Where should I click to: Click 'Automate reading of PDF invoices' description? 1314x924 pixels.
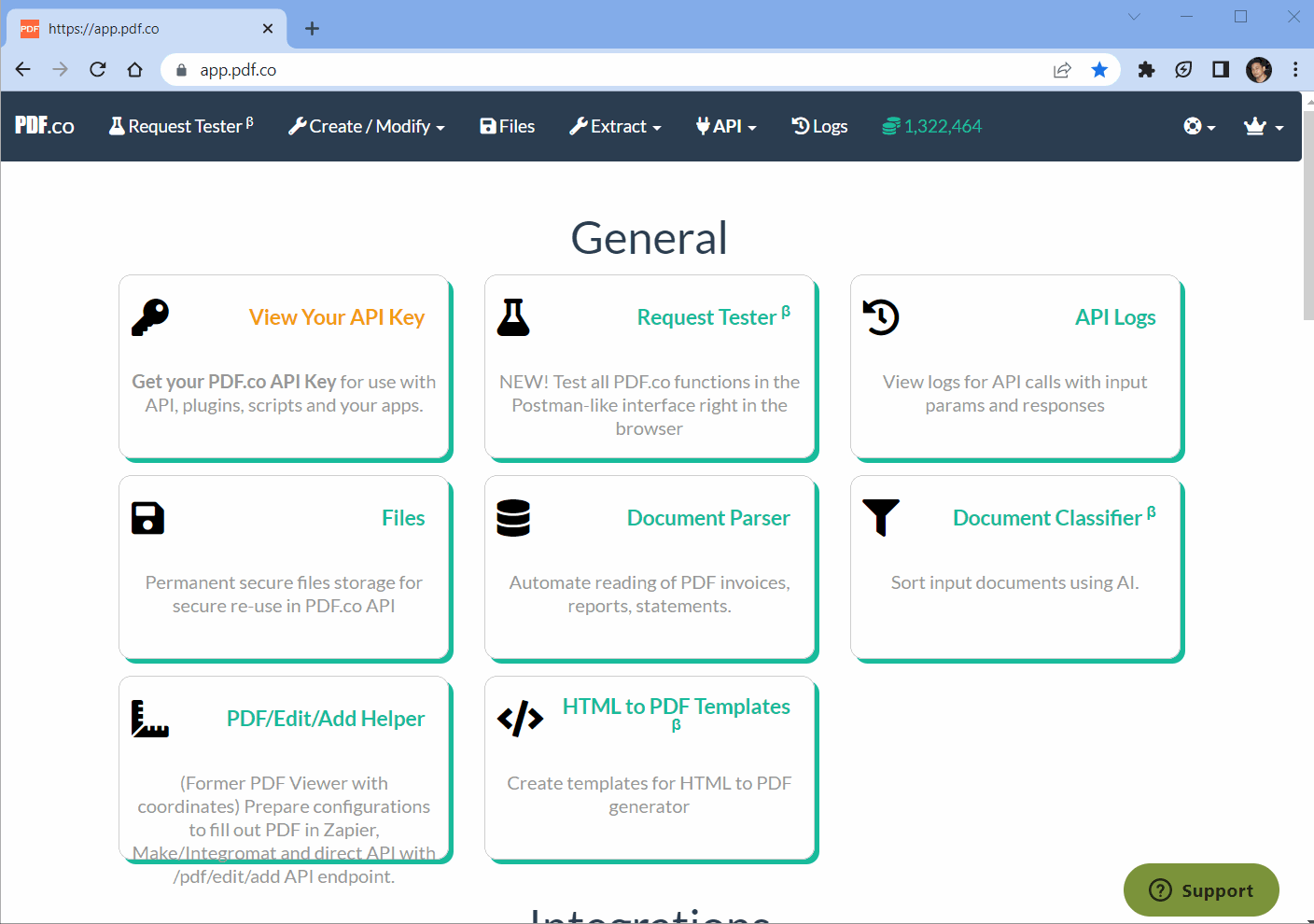point(650,594)
